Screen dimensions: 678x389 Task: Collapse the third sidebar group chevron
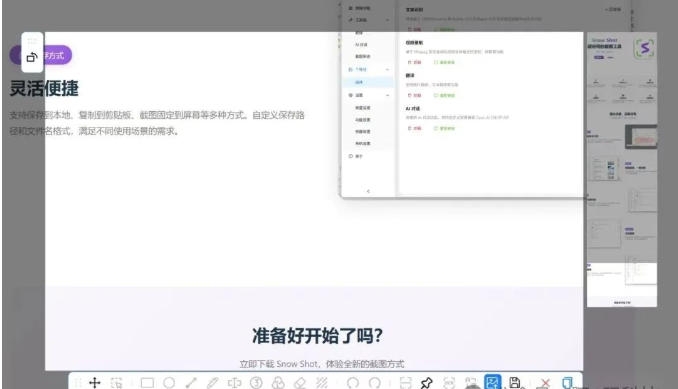(387, 95)
